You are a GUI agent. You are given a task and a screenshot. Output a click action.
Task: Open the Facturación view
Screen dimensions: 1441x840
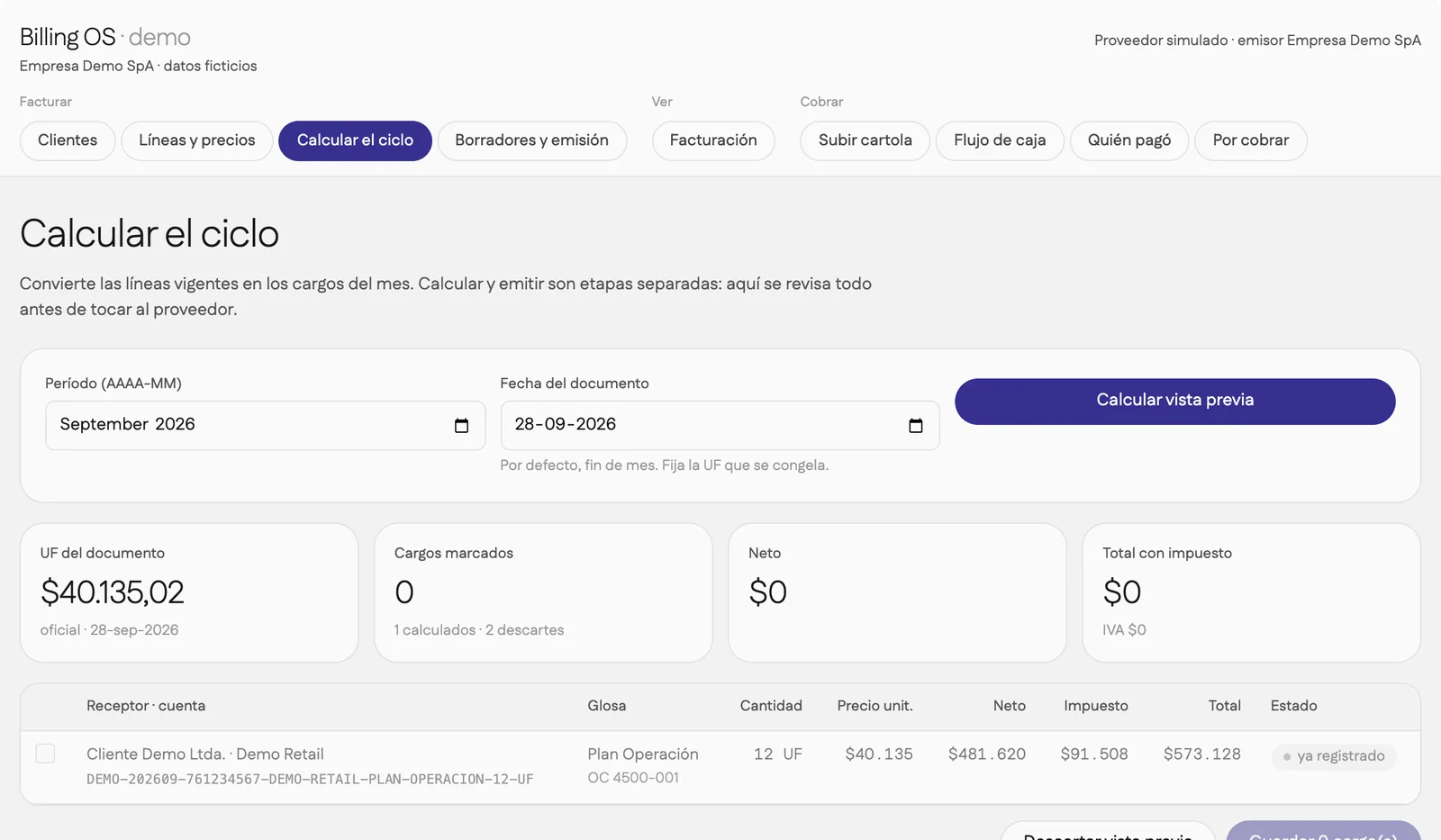pyautogui.click(x=713, y=140)
